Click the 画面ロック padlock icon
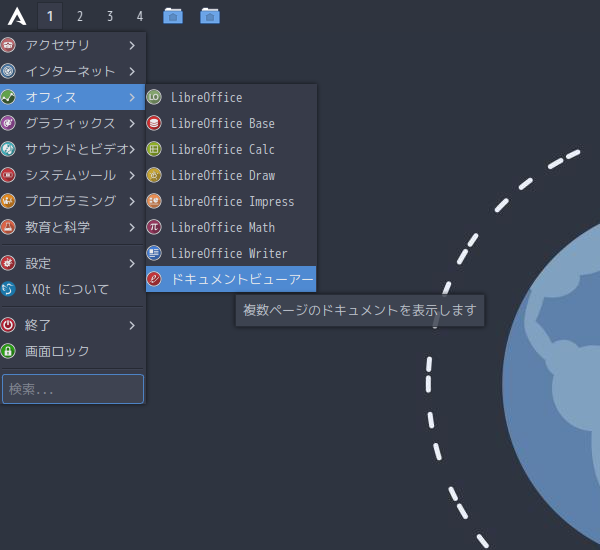 [8, 351]
